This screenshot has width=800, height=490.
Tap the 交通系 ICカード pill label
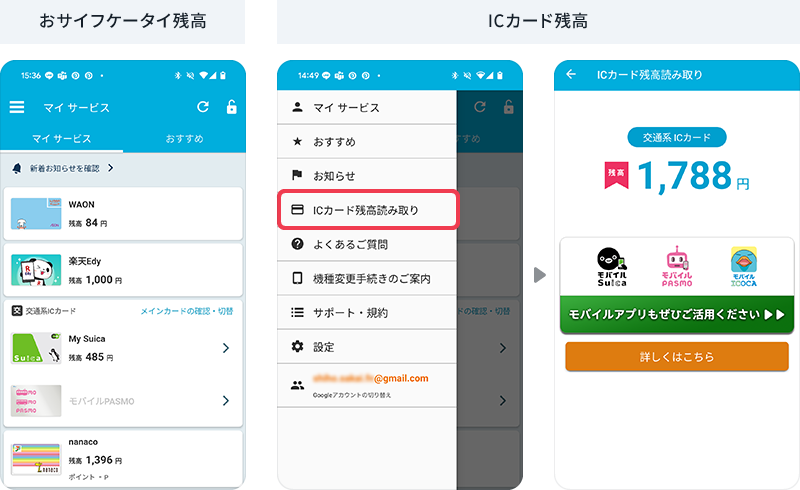tap(677, 137)
